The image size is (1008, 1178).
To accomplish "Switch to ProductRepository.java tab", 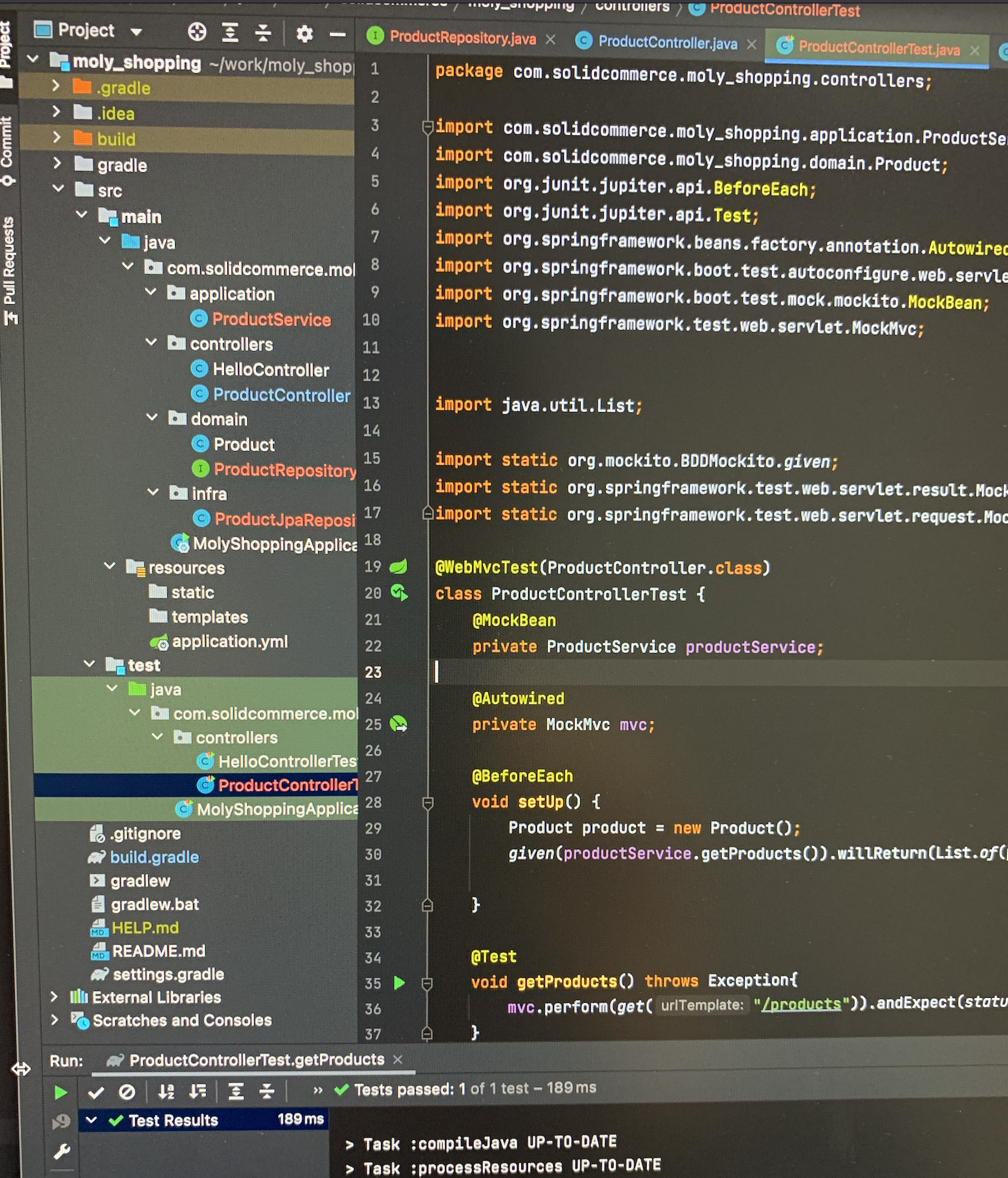I will point(462,38).
